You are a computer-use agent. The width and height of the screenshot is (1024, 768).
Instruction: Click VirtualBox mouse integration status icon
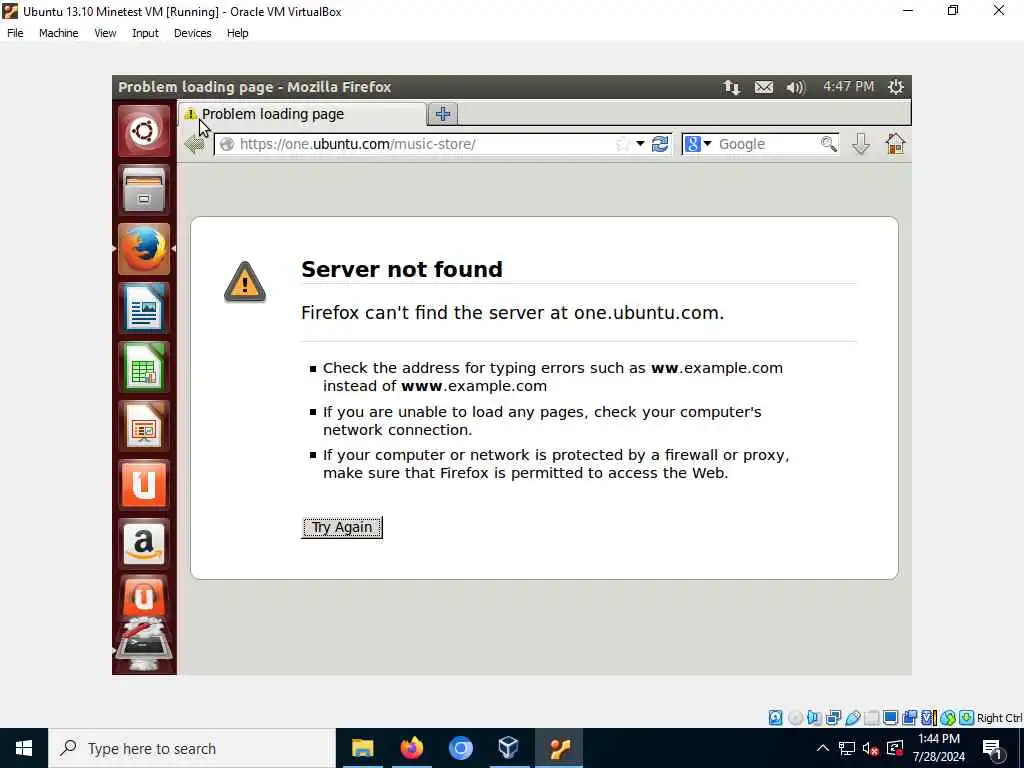click(948, 718)
